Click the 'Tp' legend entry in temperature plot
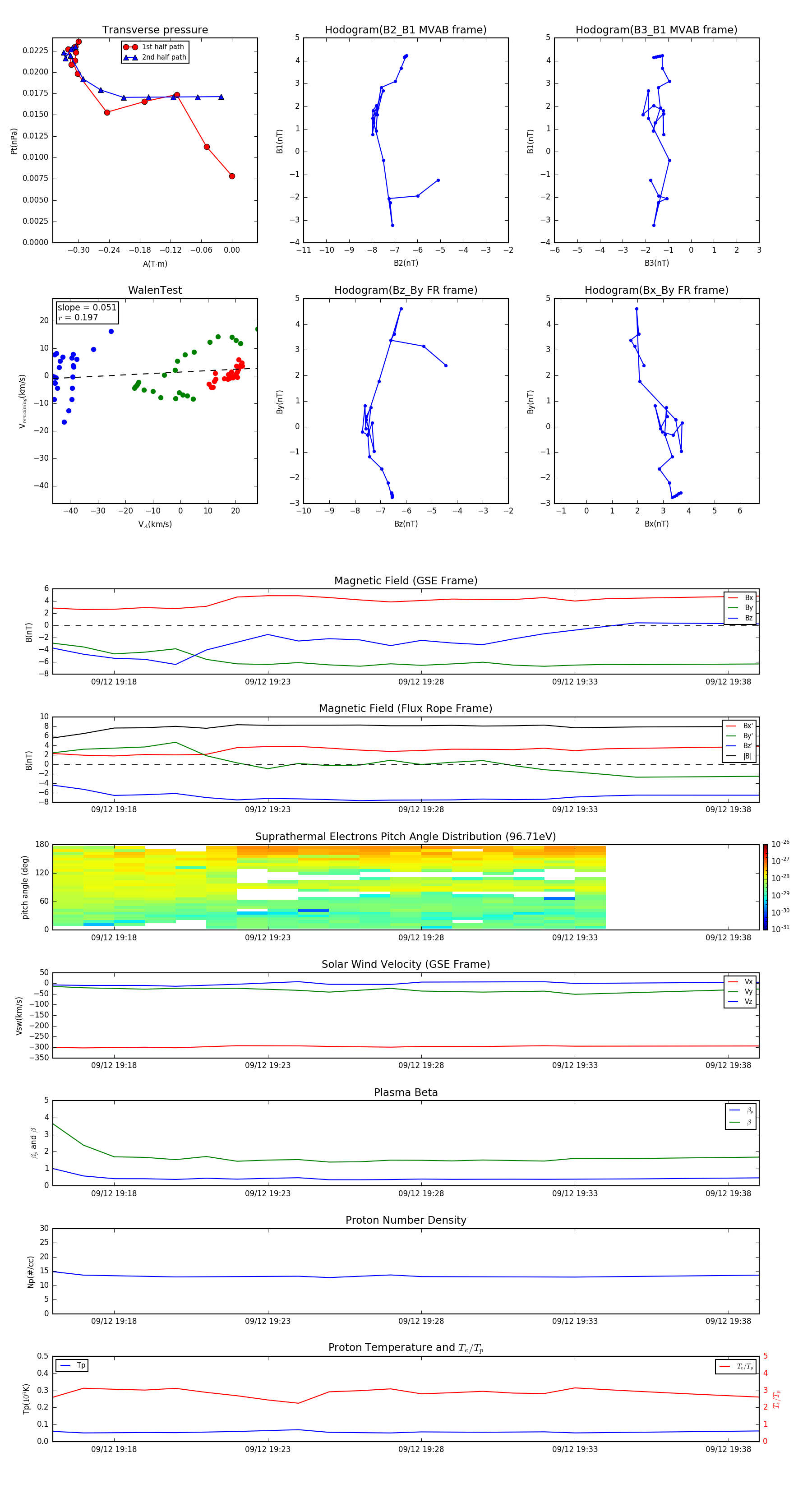 72,1365
